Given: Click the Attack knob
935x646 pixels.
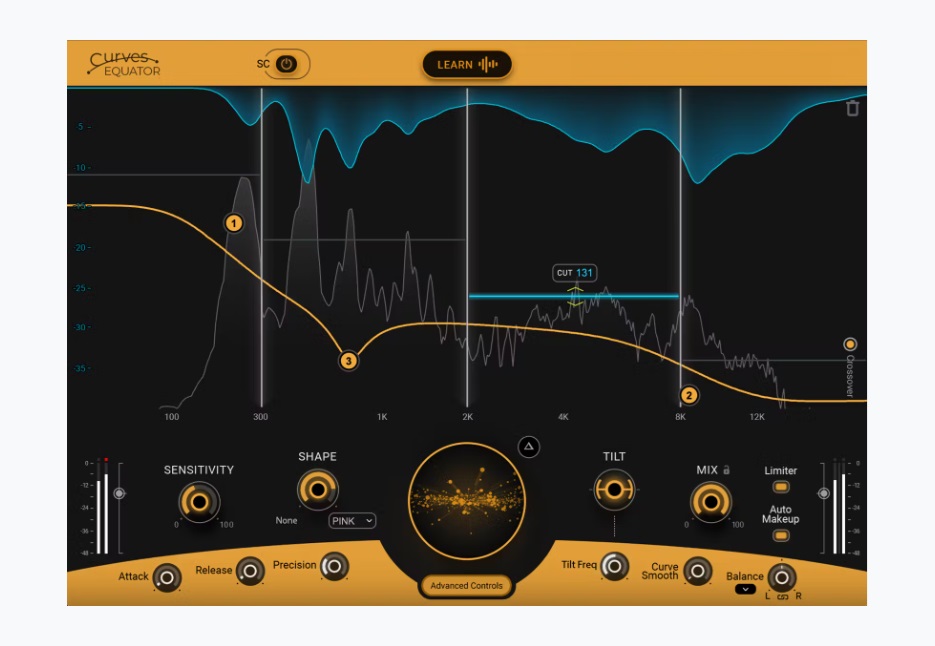Looking at the screenshot, I should coord(167,577).
